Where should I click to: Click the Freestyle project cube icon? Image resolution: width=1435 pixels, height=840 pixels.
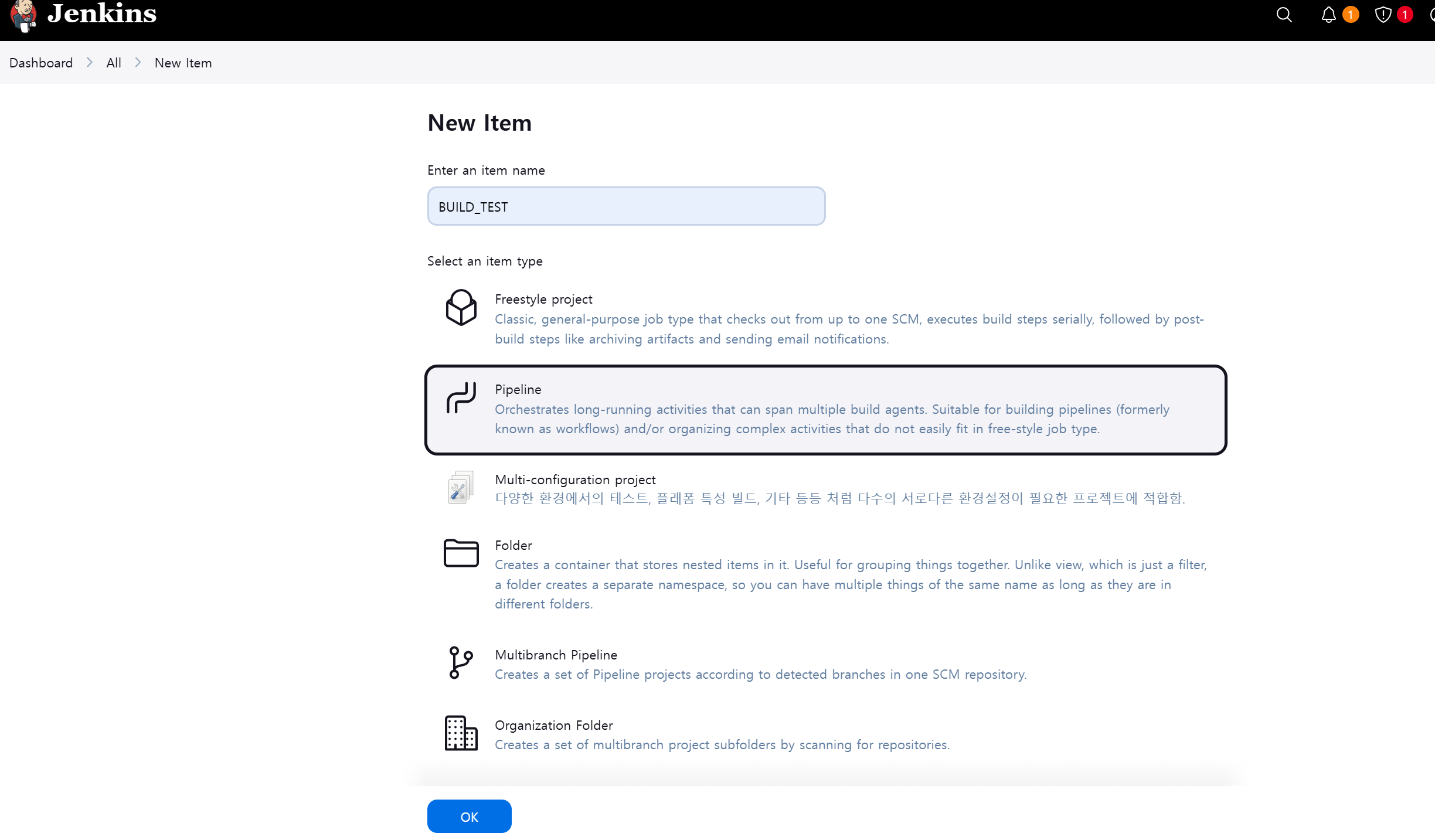click(461, 308)
